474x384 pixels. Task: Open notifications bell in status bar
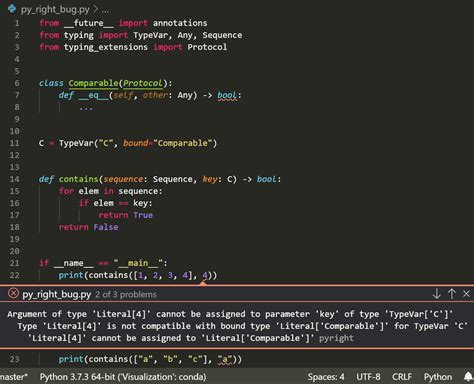[x=468, y=377]
